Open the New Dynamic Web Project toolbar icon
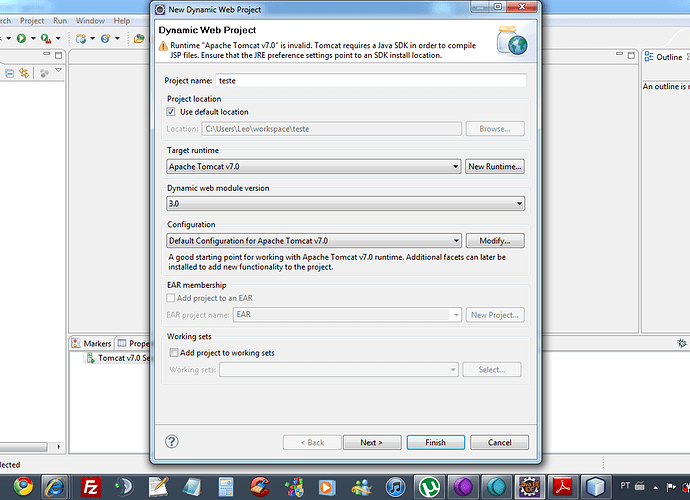The height and width of the screenshot is (500, 690). [81, 38]
